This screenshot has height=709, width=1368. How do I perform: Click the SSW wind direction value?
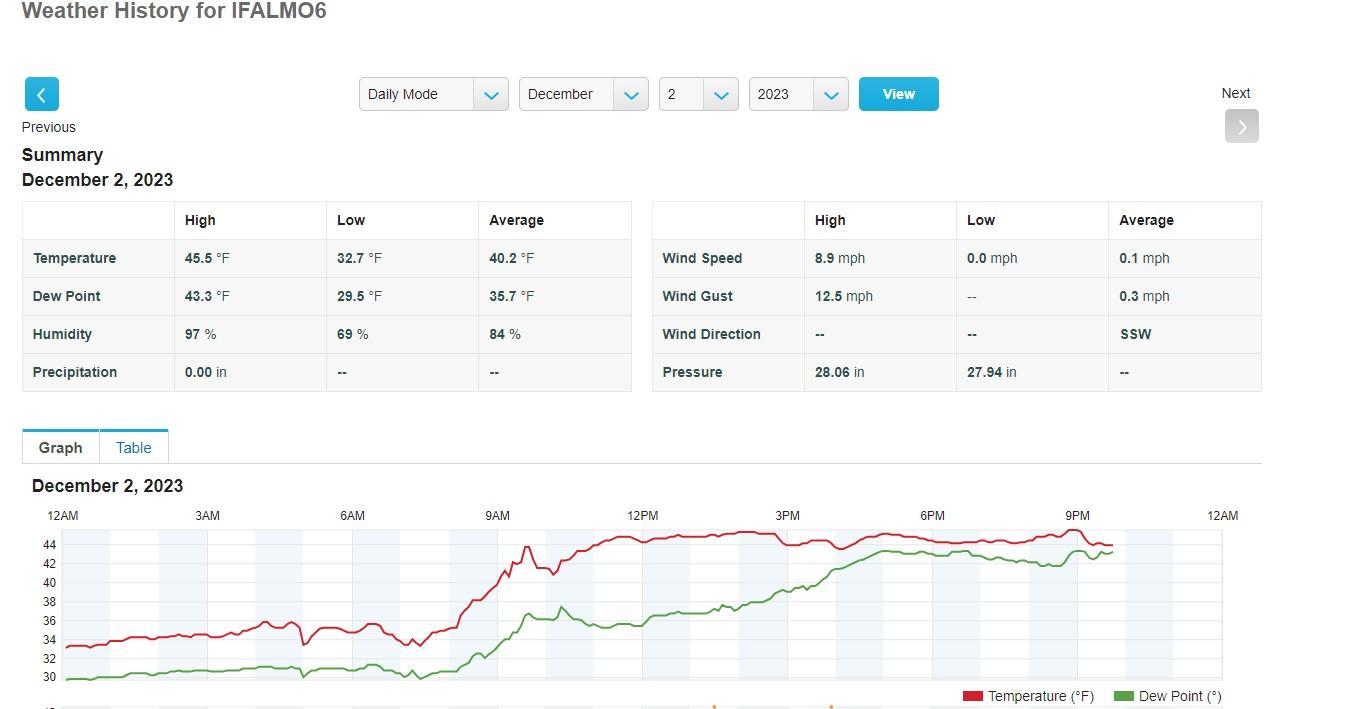(x=1135, y=334)
